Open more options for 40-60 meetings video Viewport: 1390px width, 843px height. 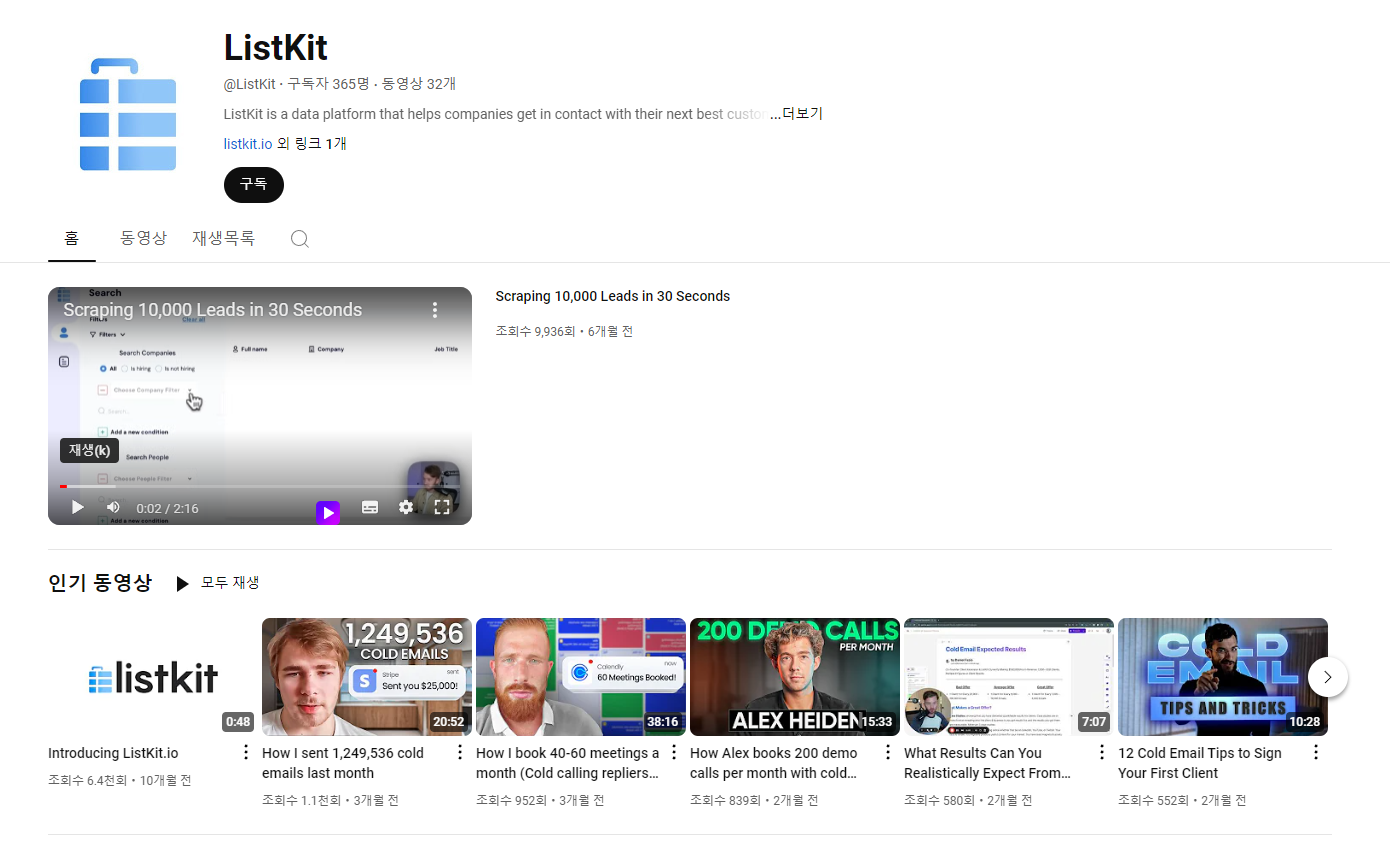pos(674,752)
